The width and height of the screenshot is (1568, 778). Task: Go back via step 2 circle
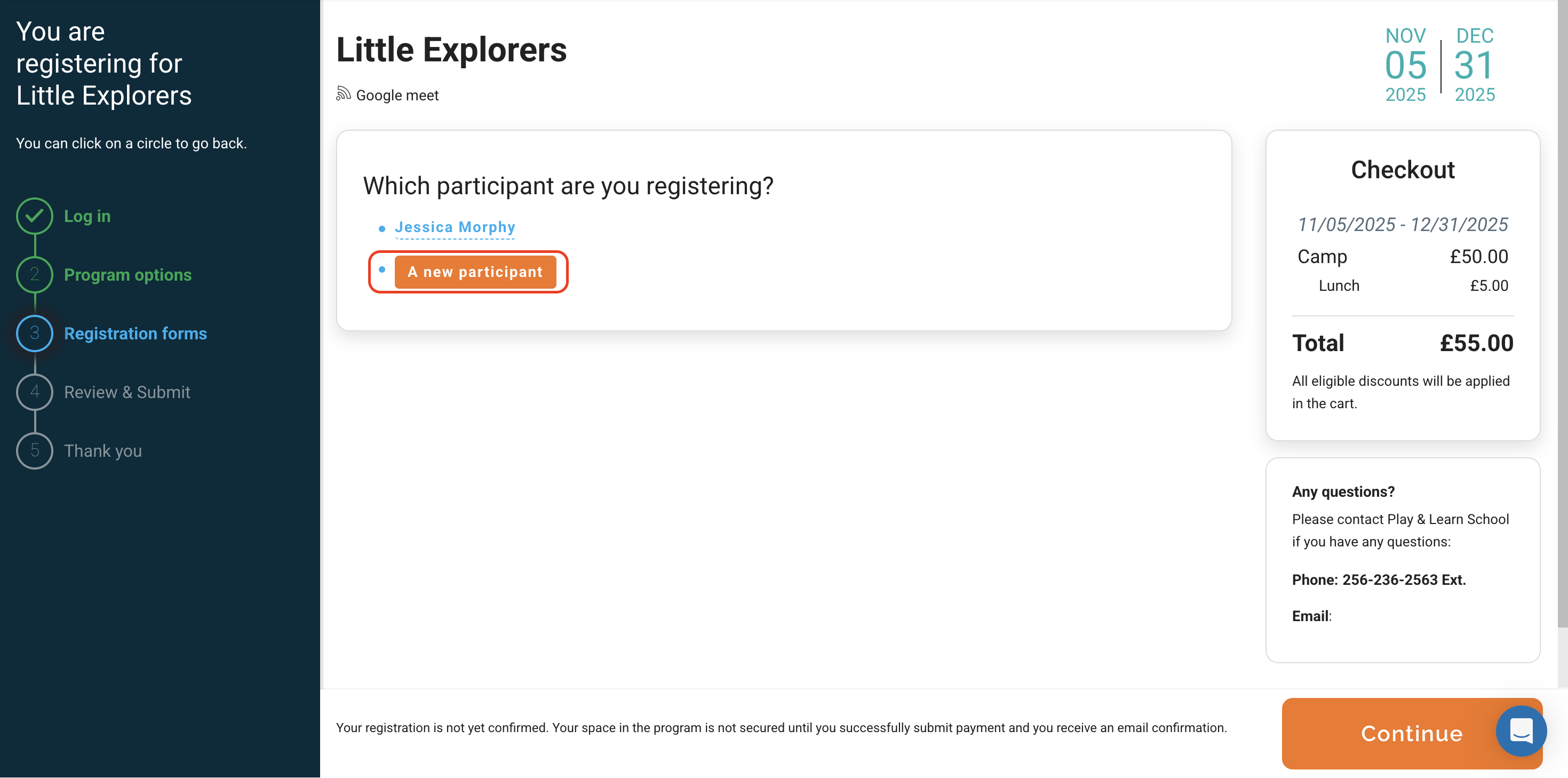(x=35, y=275)
